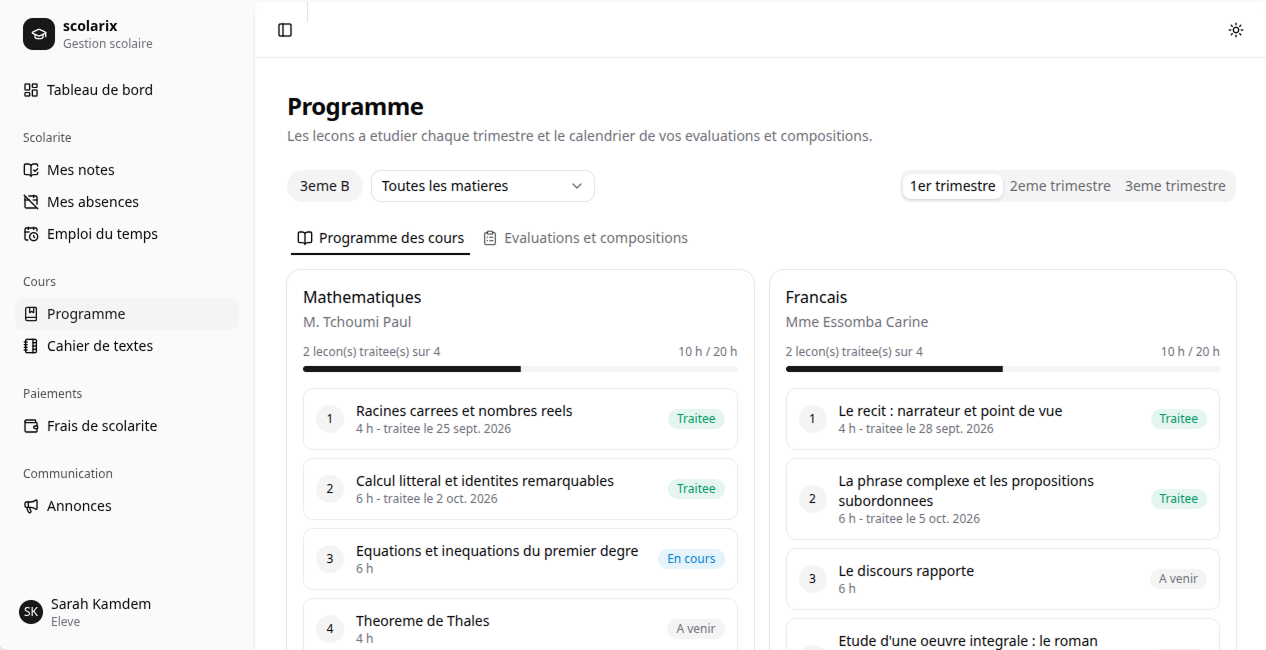Click A venir badge on Theoreme de Thales
Viewport: 1266px width, 650px height.
coord(696,629)
